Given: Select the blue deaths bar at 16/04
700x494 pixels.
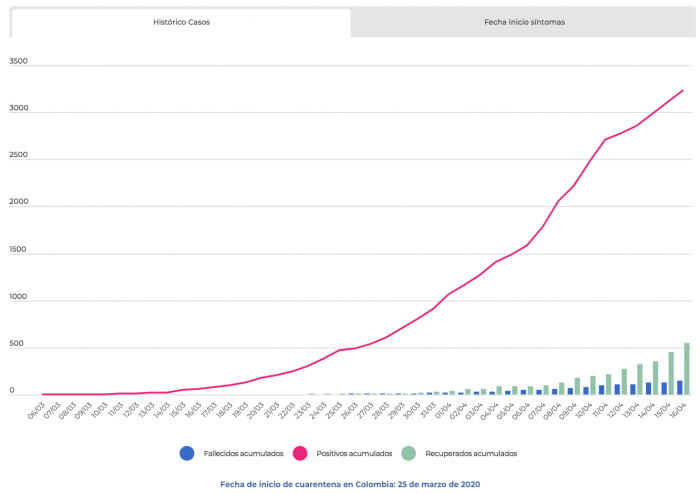Looking at the screenshot, I should [679, 387].
